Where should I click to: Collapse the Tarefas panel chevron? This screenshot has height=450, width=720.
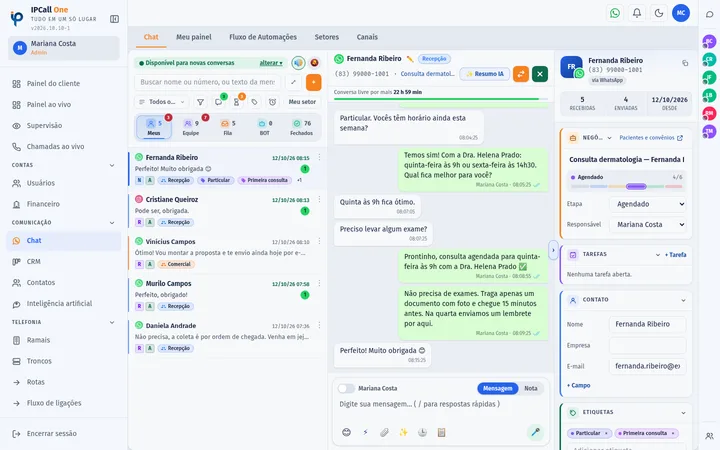point(658,254)
